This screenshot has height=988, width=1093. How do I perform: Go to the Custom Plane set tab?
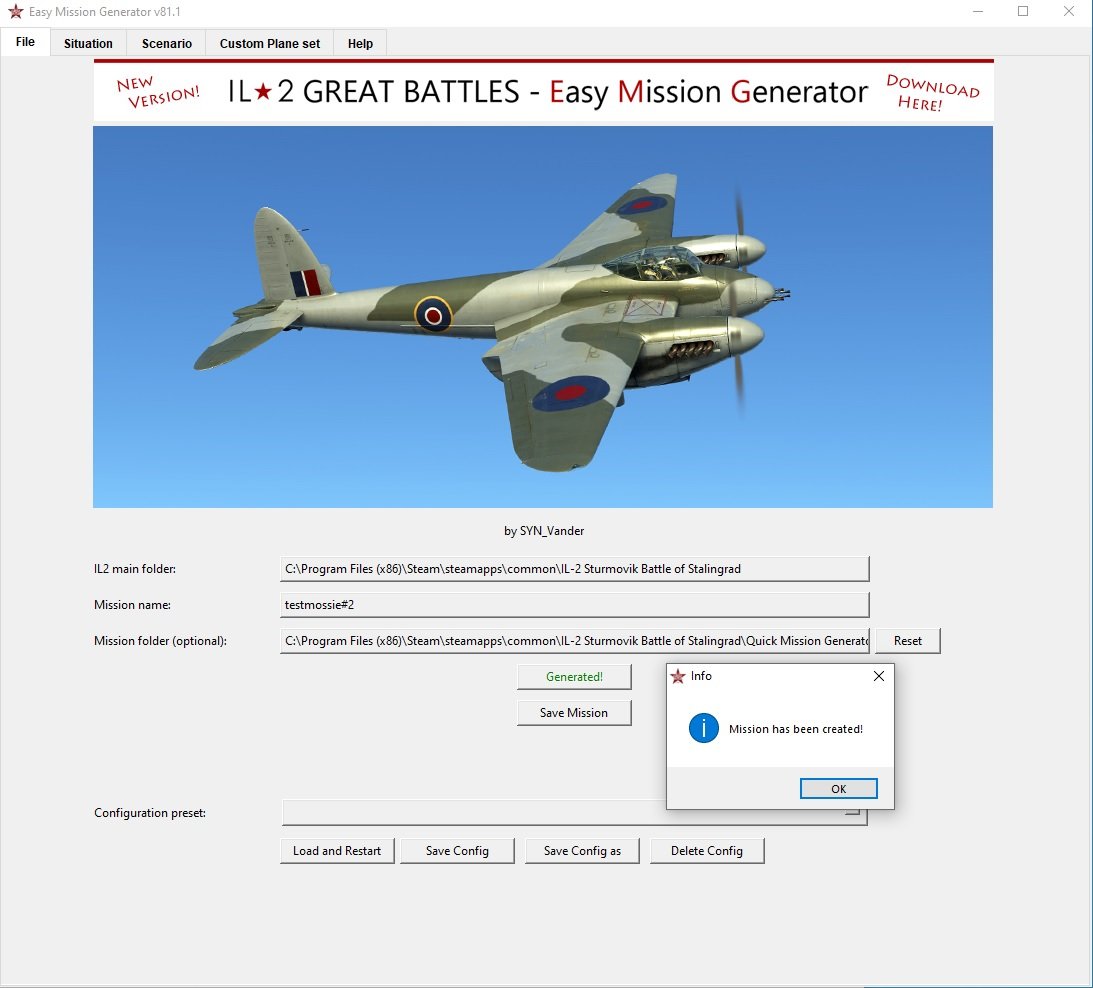(270, 43)
